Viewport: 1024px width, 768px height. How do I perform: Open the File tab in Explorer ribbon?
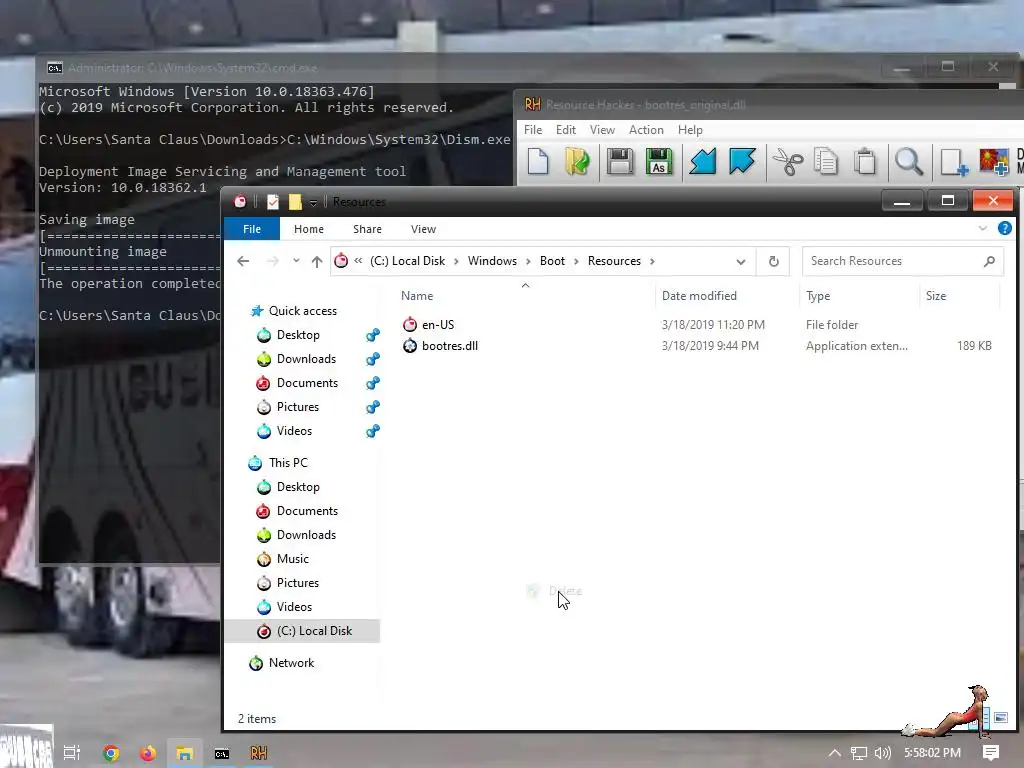coord(252,229)
